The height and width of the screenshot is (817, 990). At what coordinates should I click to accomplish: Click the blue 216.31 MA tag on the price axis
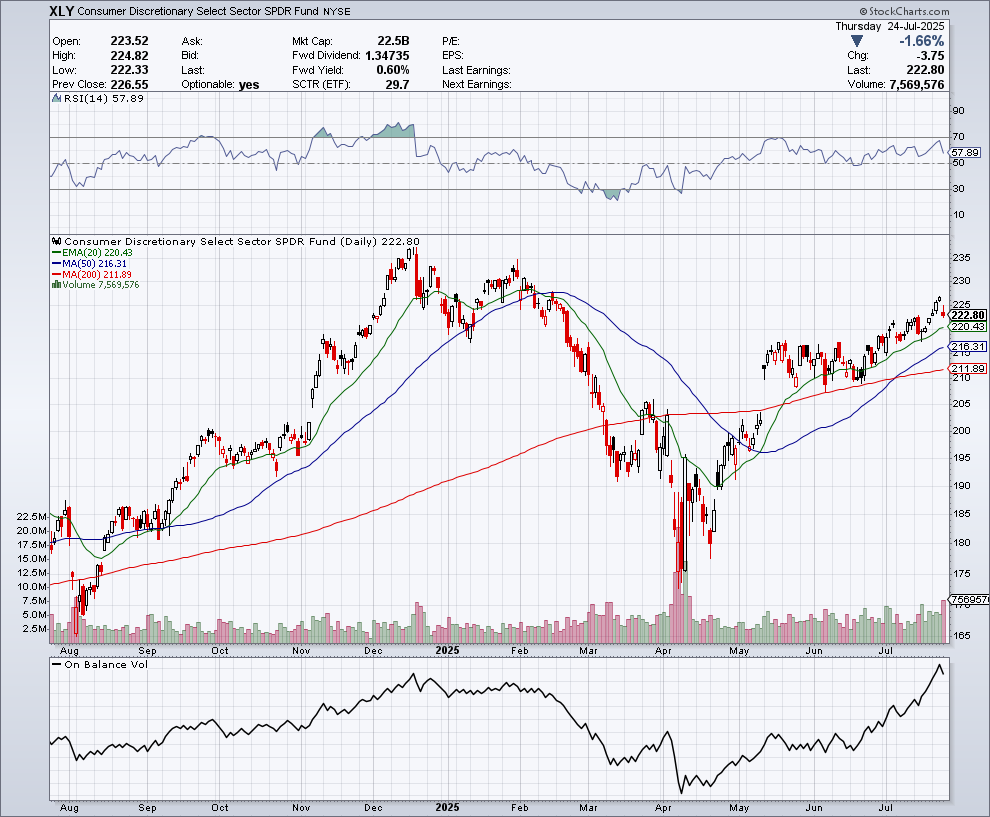pyautogui.click(x=968, y=347)
